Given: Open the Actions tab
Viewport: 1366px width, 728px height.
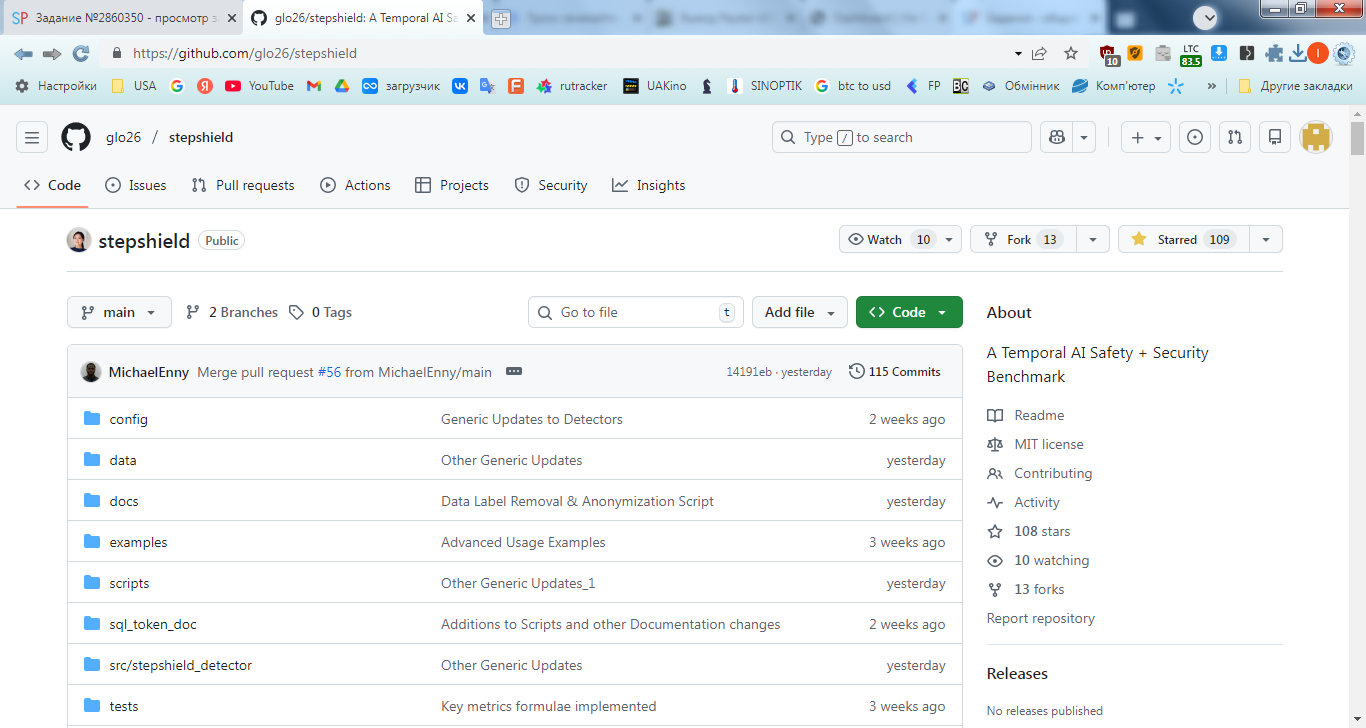Looking at the screenshot, I should [x=355, y=185].
